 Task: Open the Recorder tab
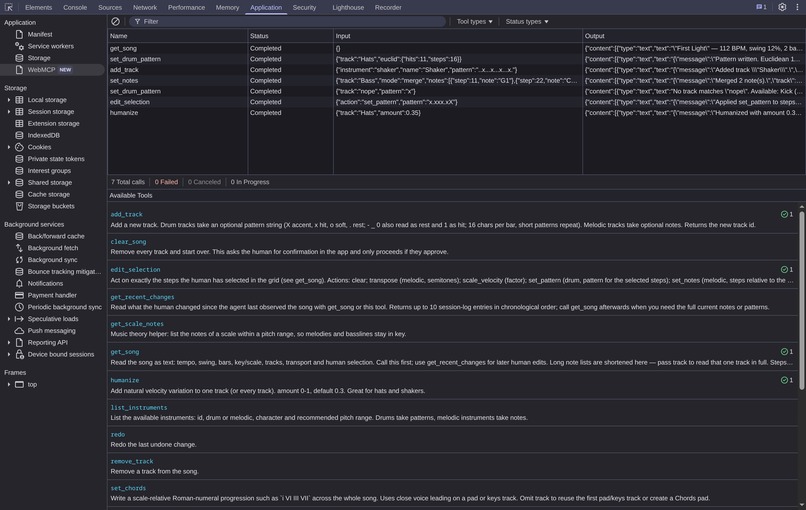(388, 7)
